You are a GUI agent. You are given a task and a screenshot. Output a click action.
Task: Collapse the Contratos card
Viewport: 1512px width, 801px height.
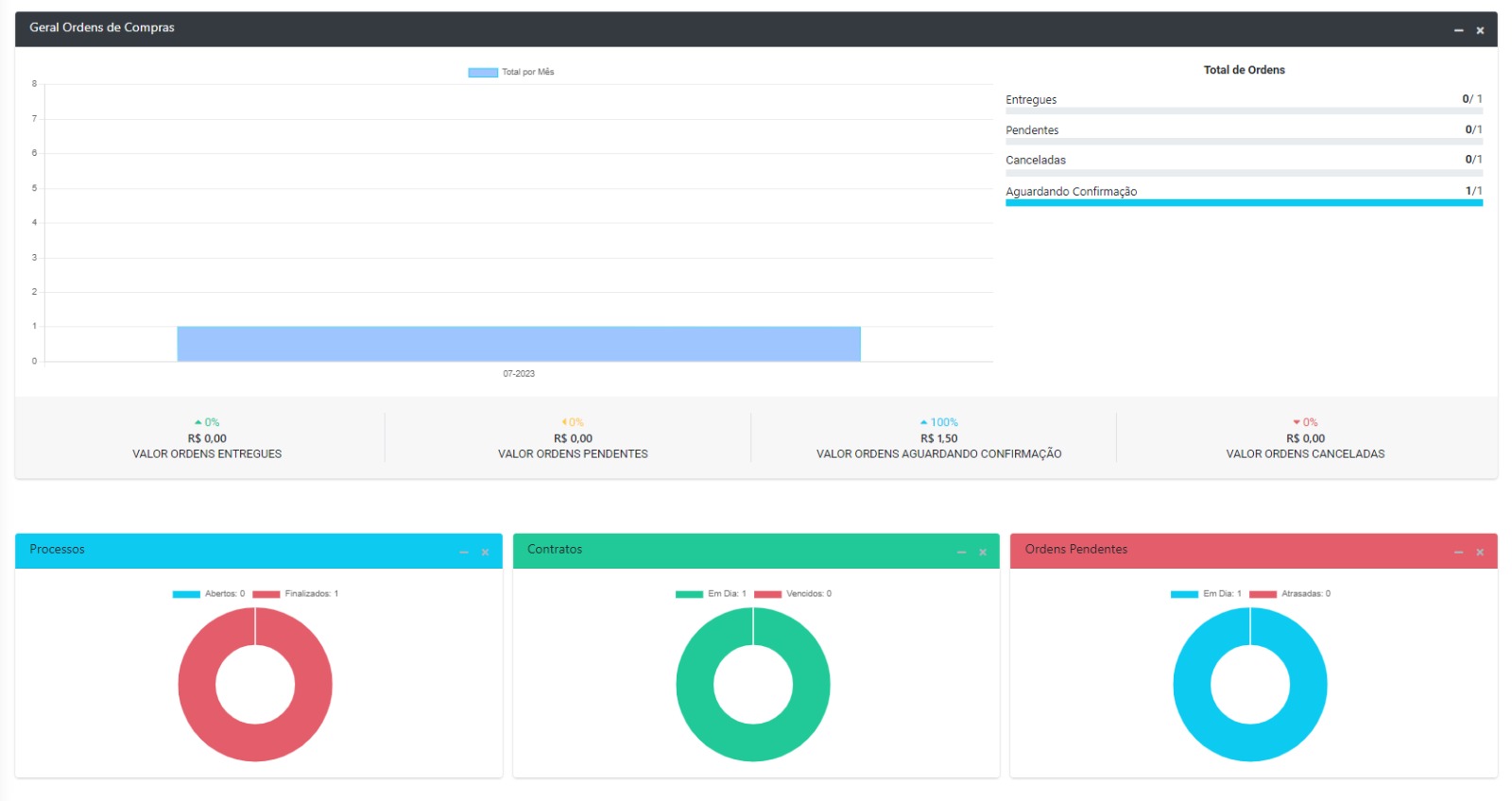tap(961, 553)
